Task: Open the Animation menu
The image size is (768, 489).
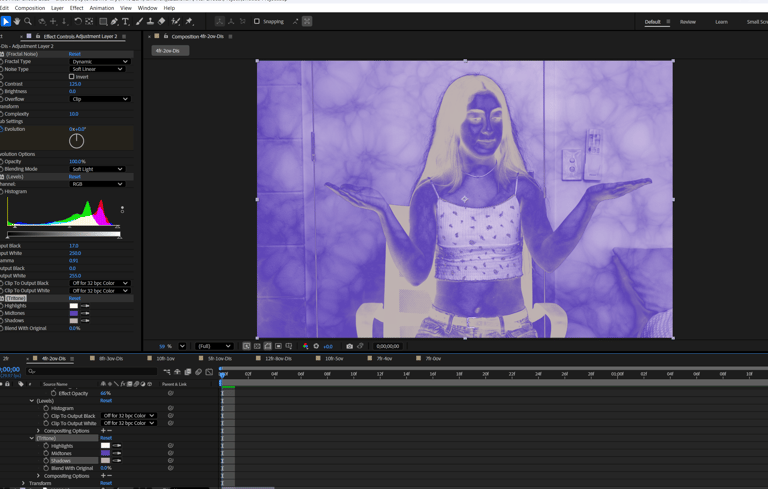Action: point(102,8)
